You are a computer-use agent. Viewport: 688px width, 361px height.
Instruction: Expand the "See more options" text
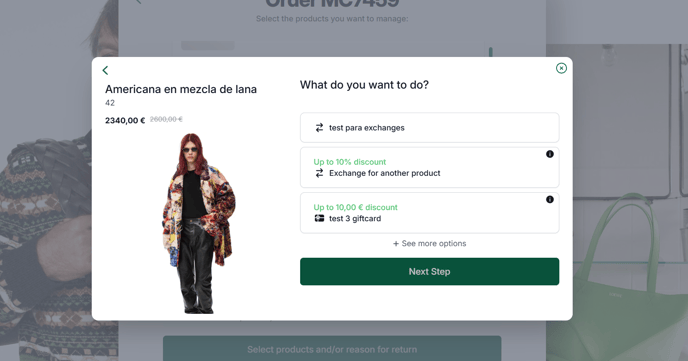[434, 243]
